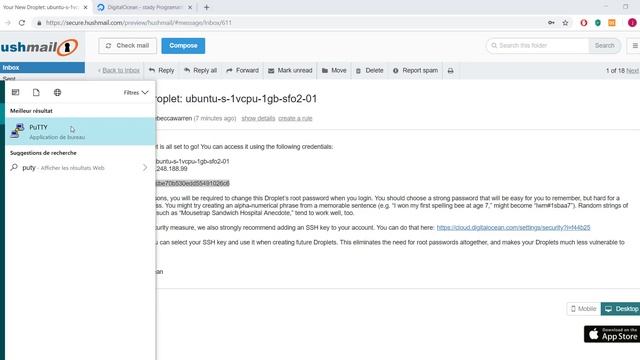
Task: Mark the message unread
Action: [x=290, y=71]
